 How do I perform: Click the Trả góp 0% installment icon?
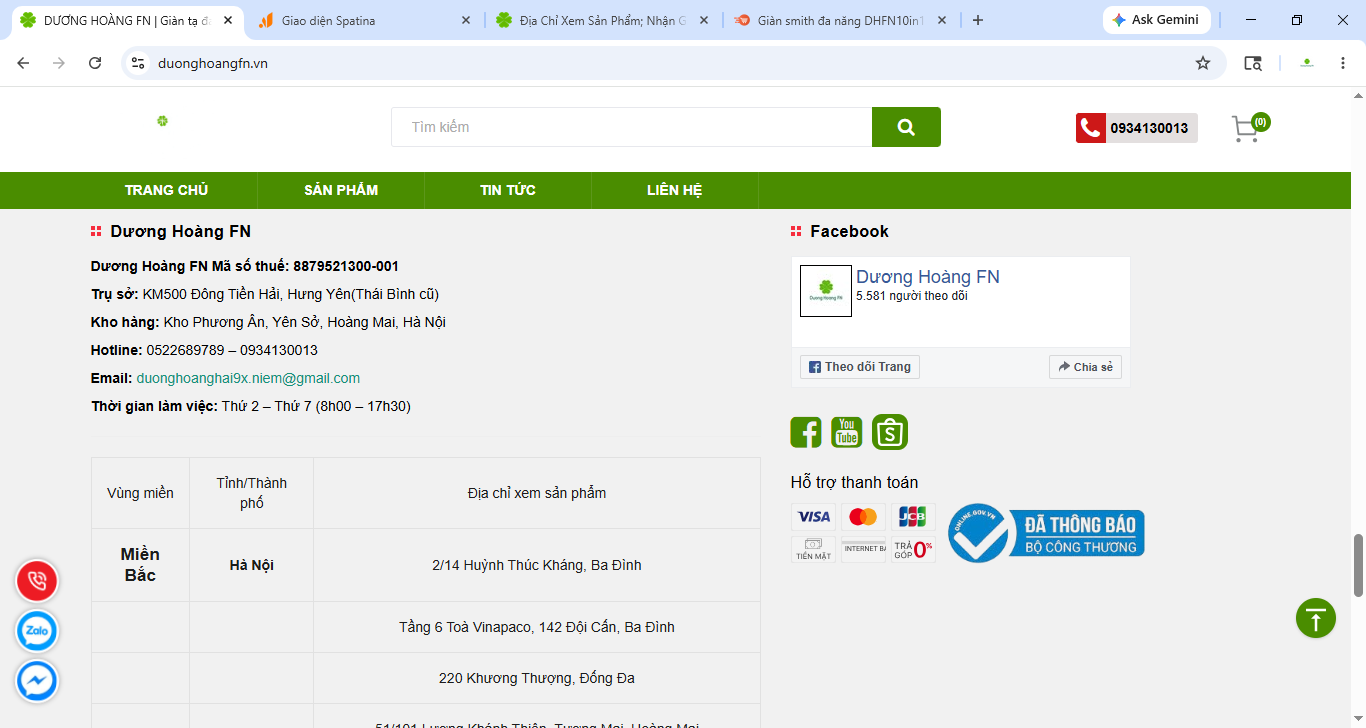click(913, 549)
